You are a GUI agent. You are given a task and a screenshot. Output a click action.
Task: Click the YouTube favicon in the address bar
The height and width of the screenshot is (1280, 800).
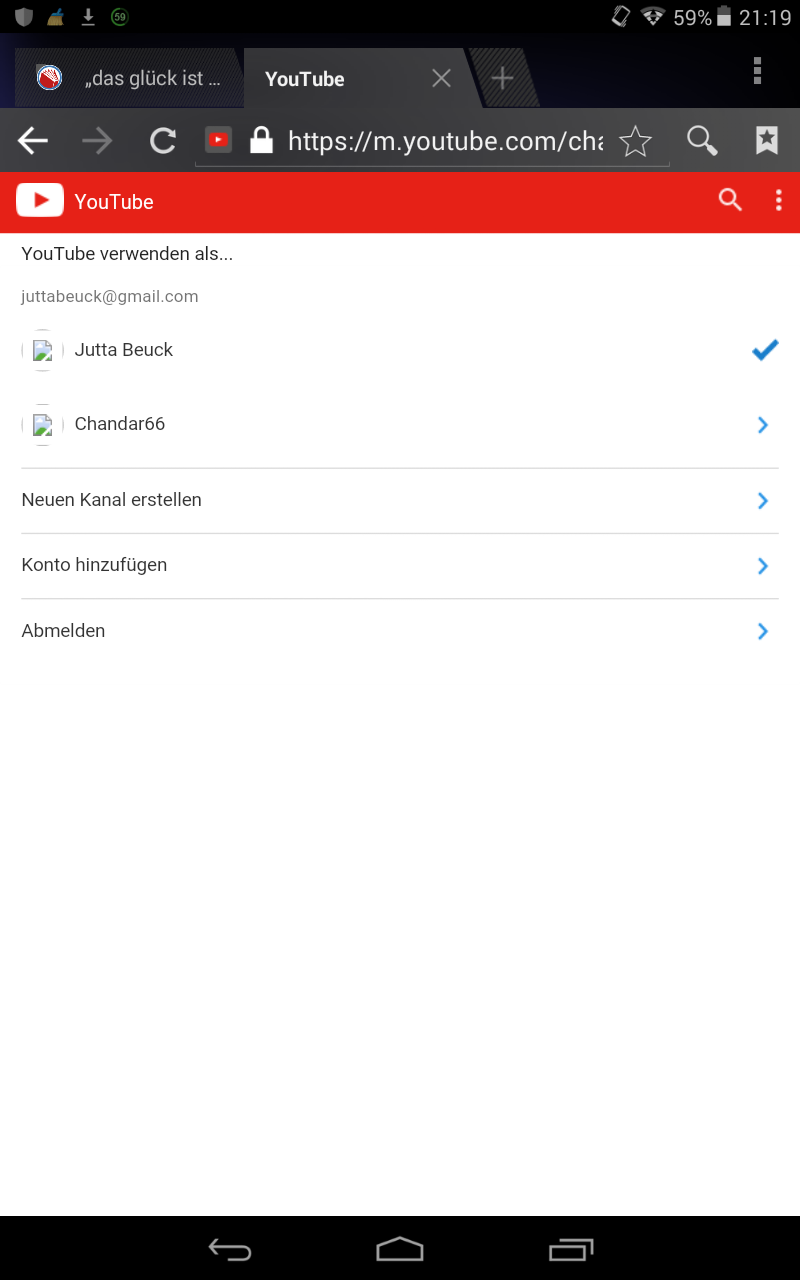click(217, 140)
